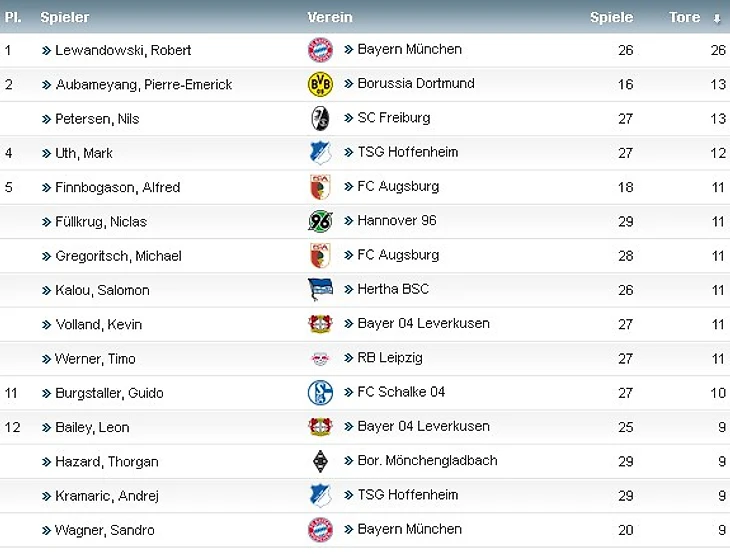This screenshot has width=730, height=554.
Task: Open Werner, Timo player profile
Action: click(x=95, y=359)
